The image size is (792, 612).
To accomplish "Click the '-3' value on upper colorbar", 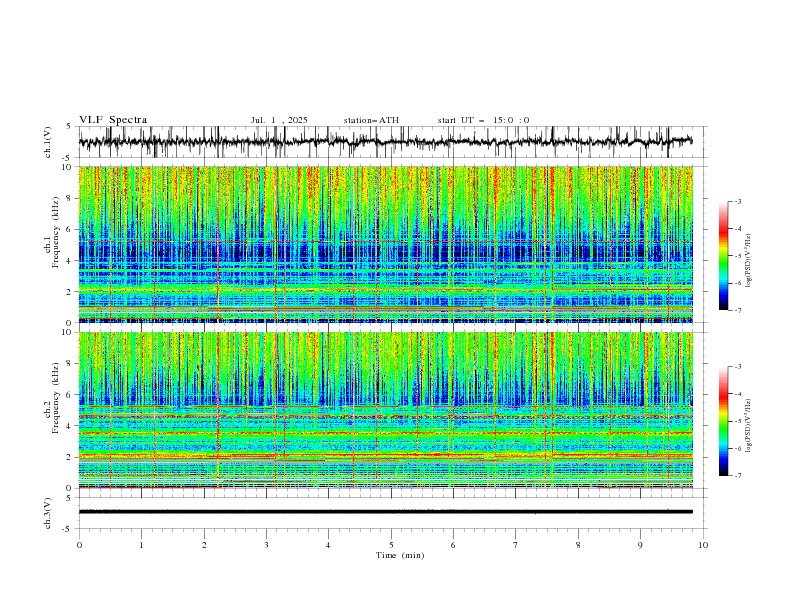I will tap(737, 201).
